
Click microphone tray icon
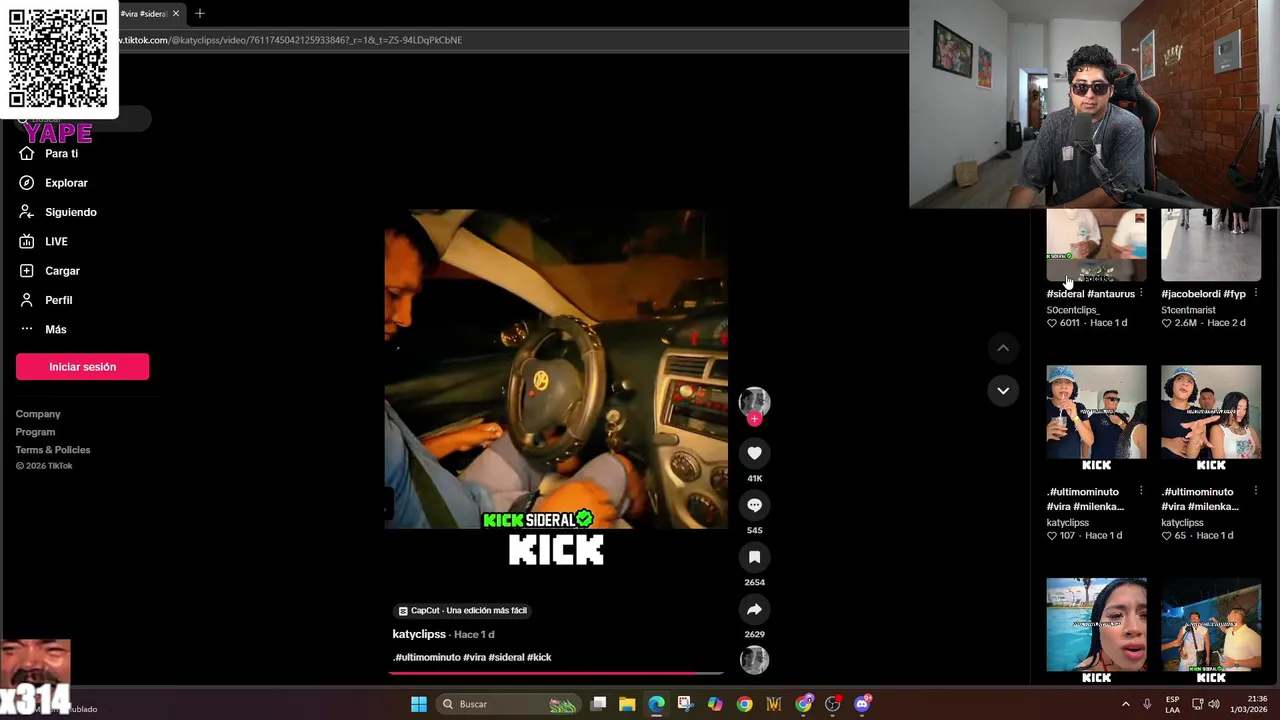tap(1147, 704)
